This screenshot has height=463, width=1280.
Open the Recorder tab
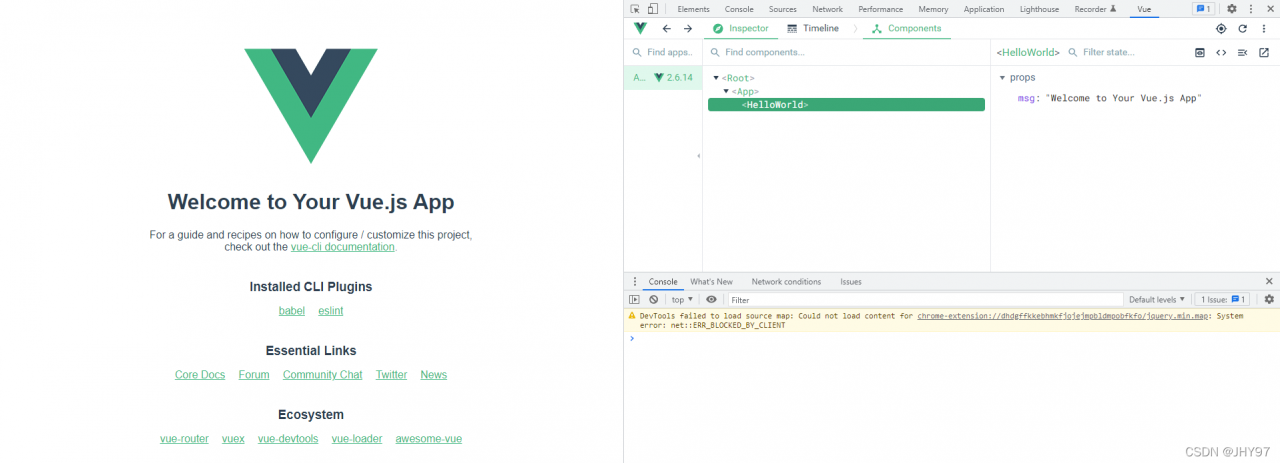tap(1096, 9)
